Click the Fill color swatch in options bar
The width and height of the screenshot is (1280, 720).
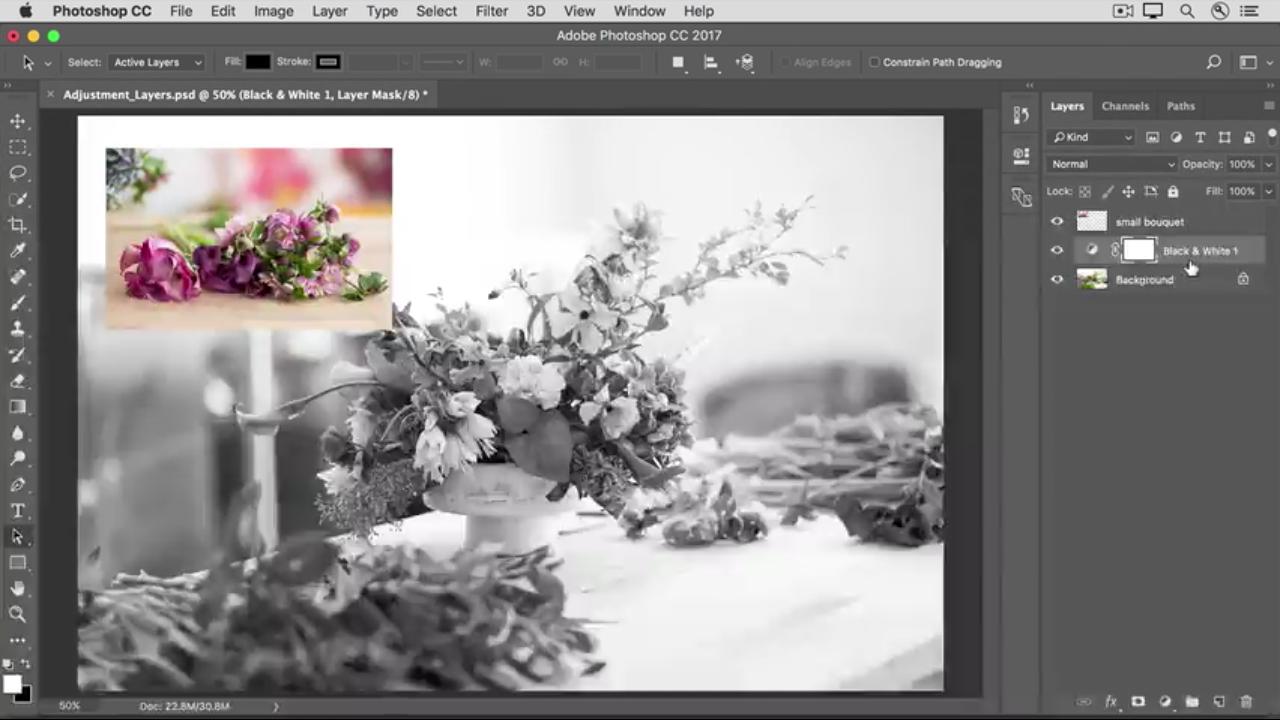[x=258, y=62]
